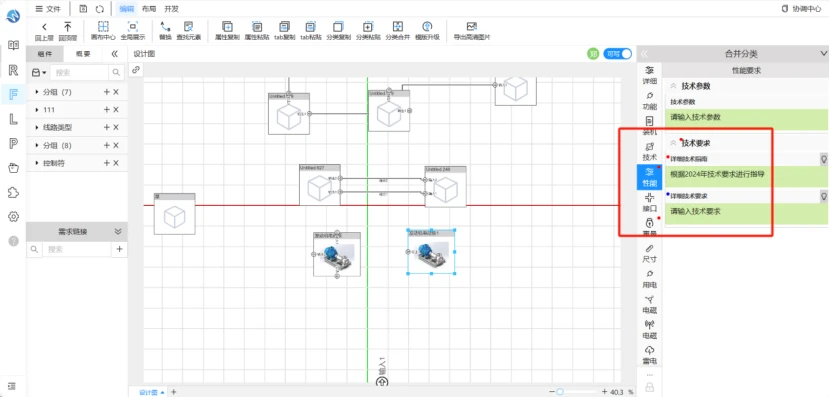Open settings via the gear icon in the sidebar
Image resolution: width=829 pixels, height=398 pixels.
(14, 216)
